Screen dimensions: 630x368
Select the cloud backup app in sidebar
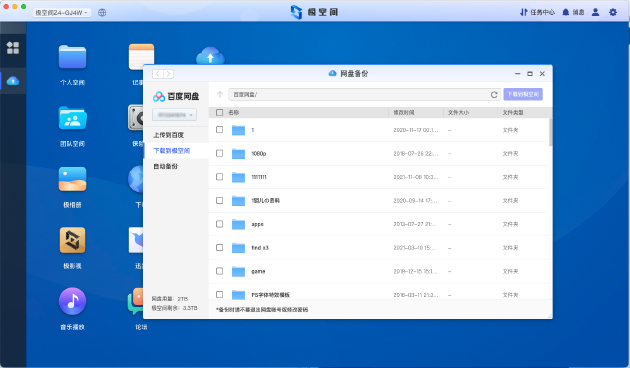[13, 81]
